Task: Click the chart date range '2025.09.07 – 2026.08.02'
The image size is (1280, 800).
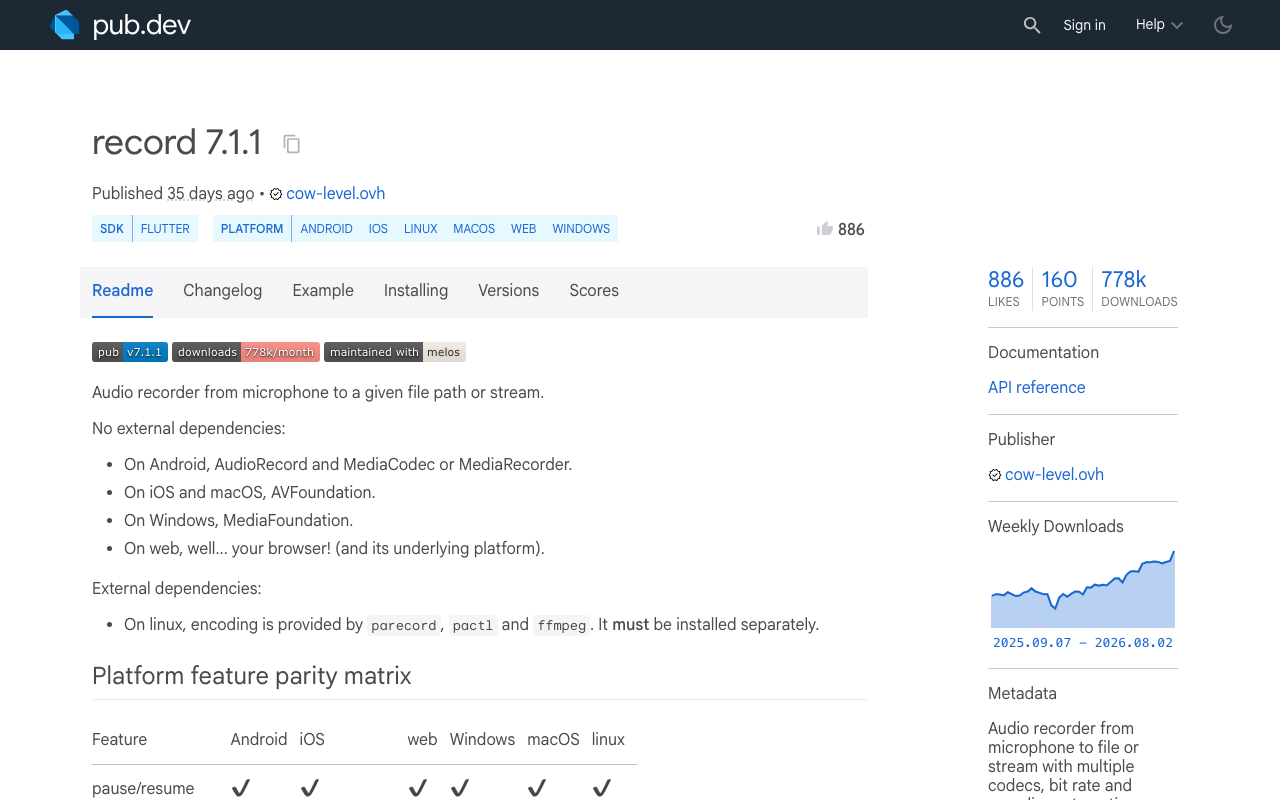Action: click(1083, 643)
